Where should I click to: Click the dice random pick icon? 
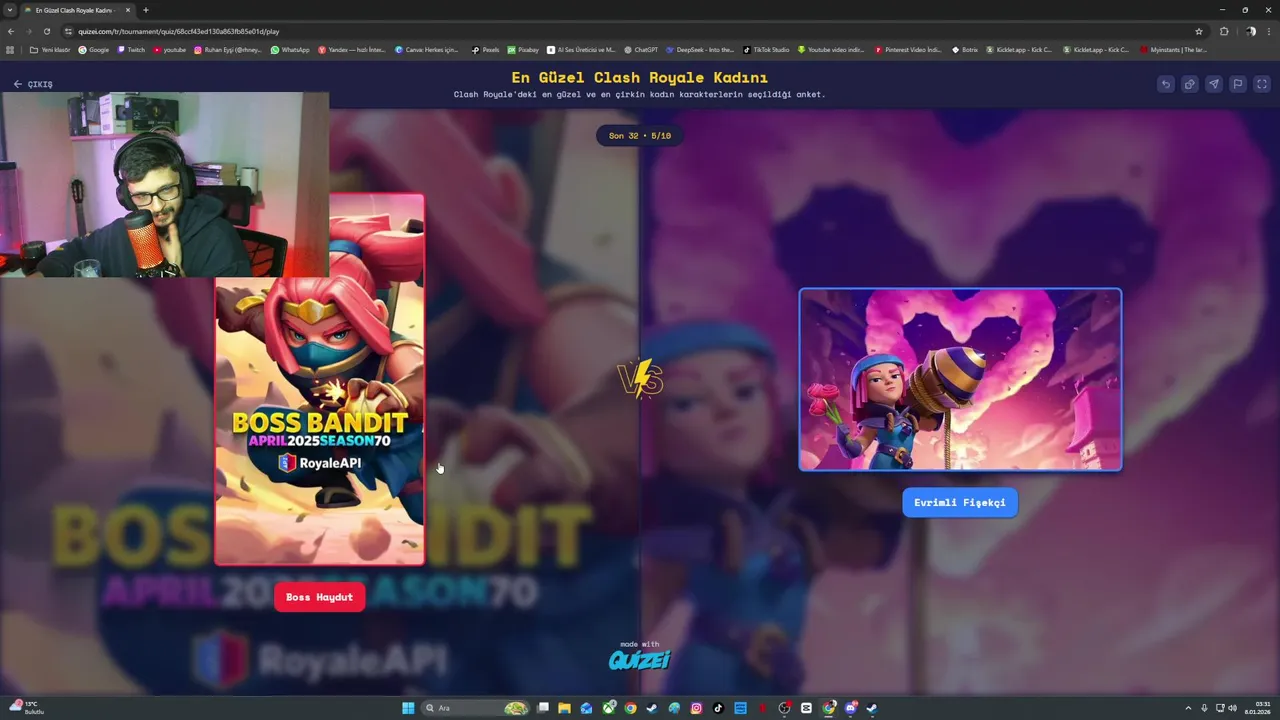point(1189,84)
